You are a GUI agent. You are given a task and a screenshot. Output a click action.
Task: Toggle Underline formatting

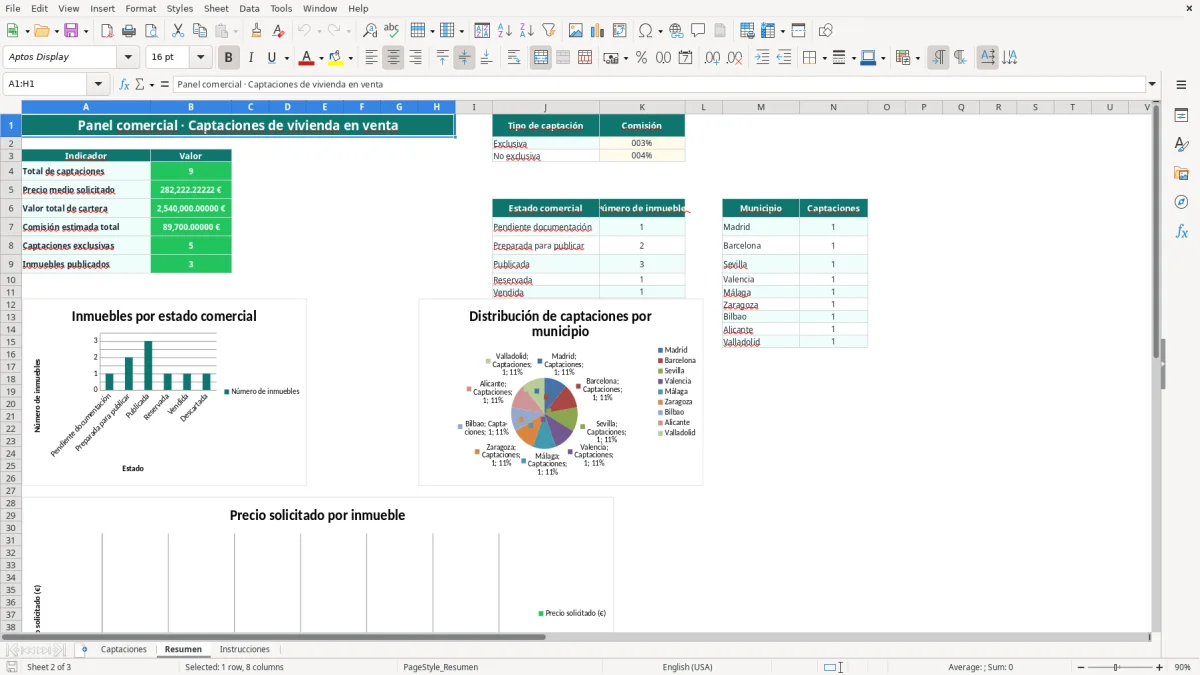[x=271, y=58]
